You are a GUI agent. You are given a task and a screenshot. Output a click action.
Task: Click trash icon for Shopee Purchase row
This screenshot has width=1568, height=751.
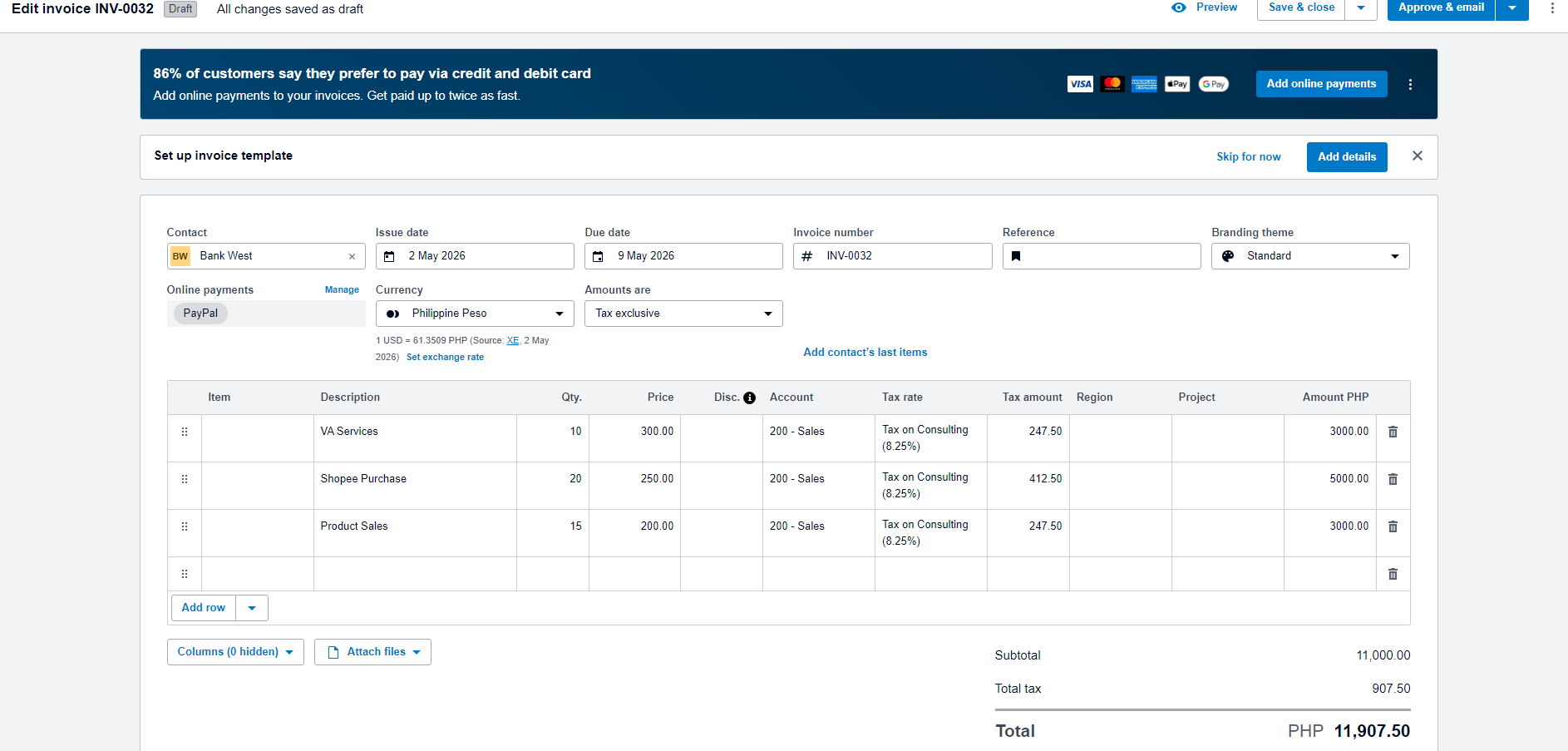pyautogui.click(x=1393, y=479)
